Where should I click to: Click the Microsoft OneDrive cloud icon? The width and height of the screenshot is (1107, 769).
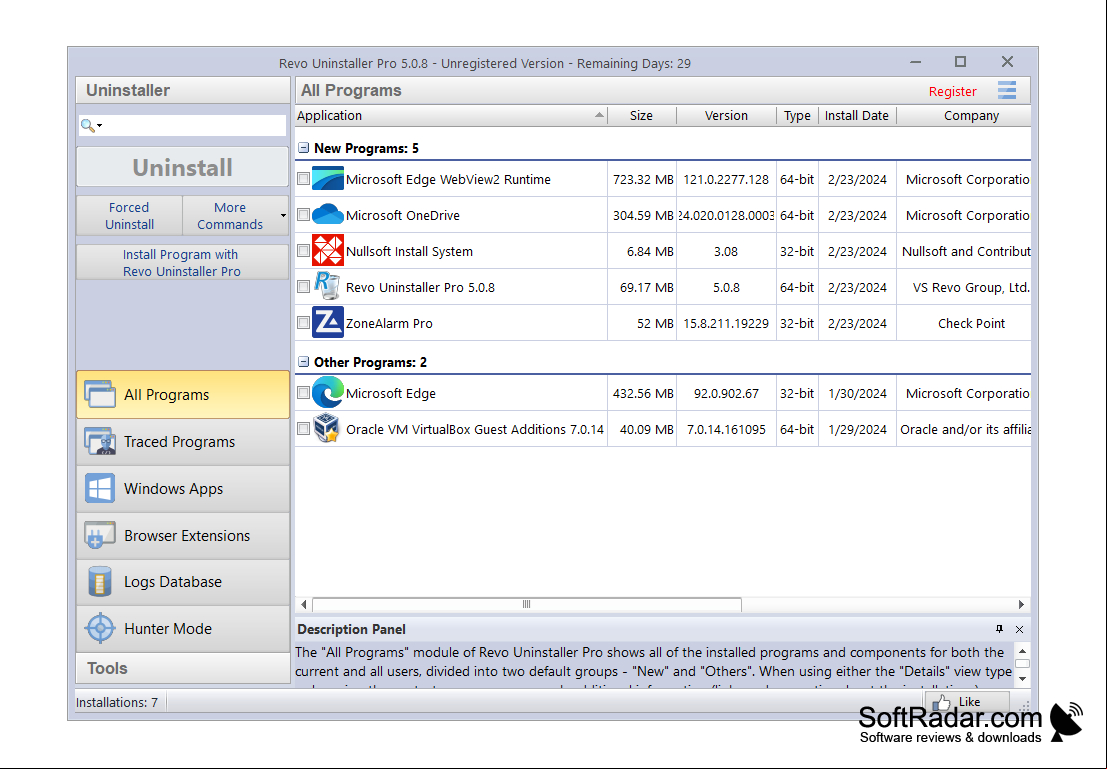(328, 215)
